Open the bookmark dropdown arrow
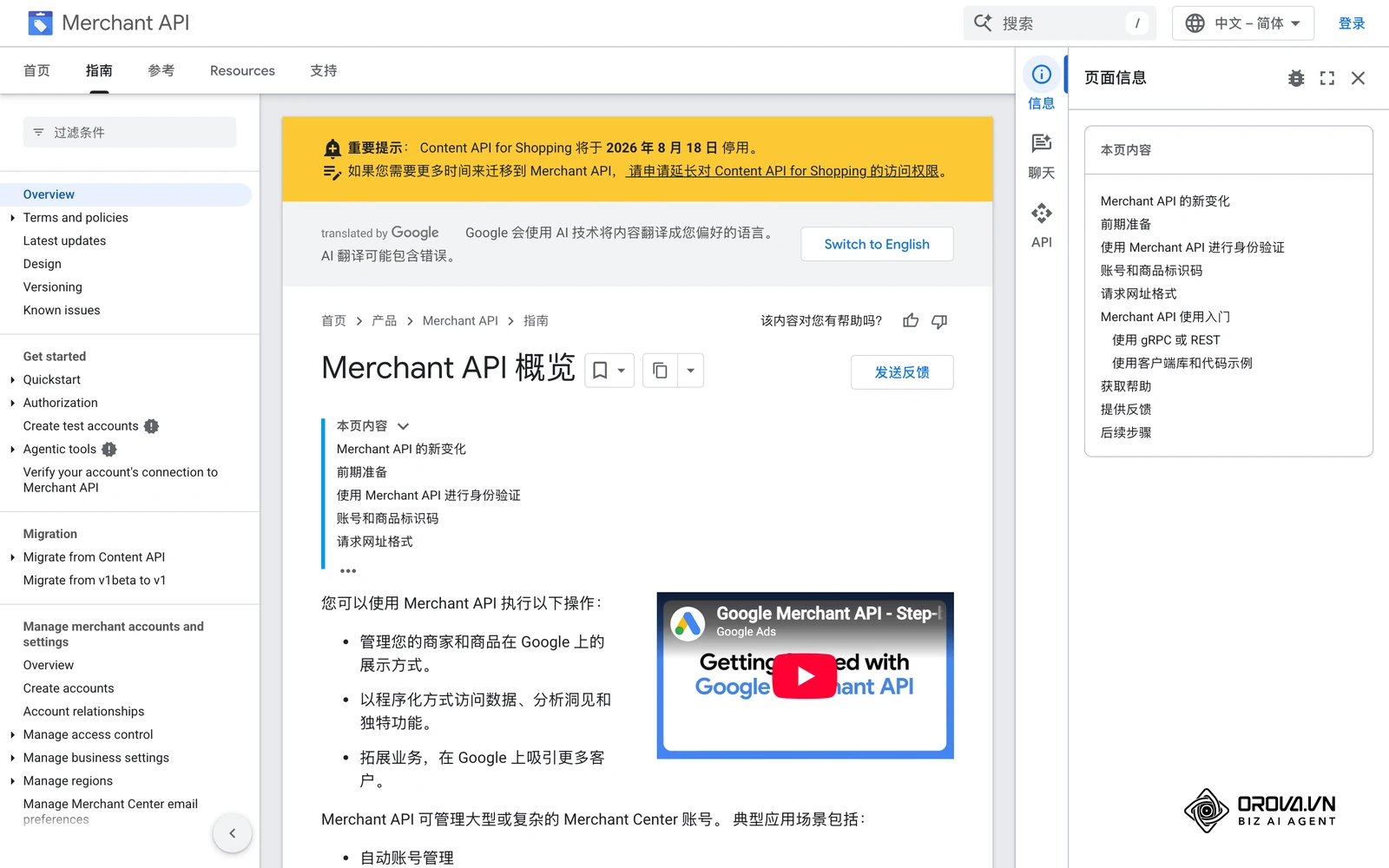The image size is (1389, 868). [x=622, y=371]
